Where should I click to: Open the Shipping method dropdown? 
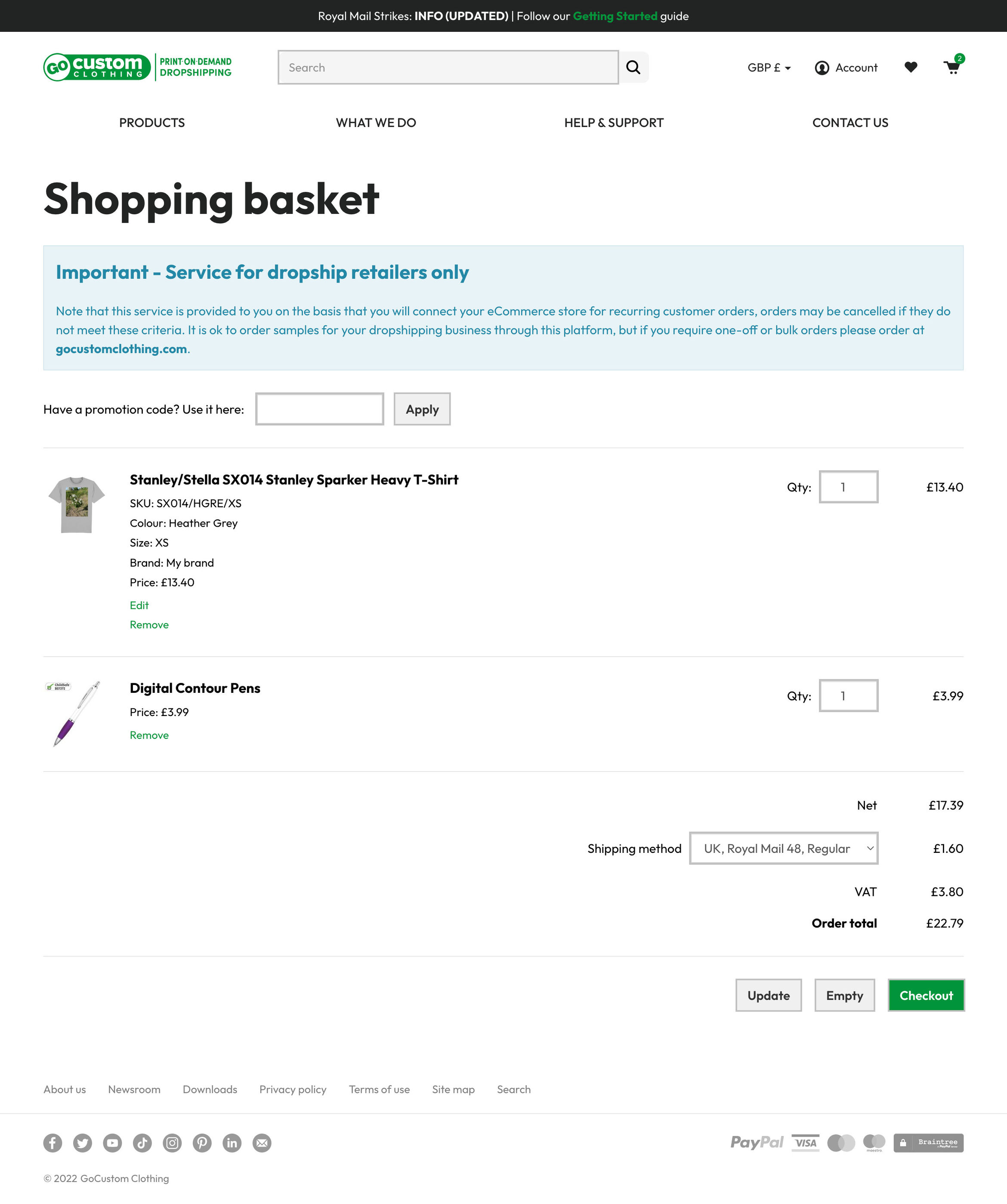[783, 848]
